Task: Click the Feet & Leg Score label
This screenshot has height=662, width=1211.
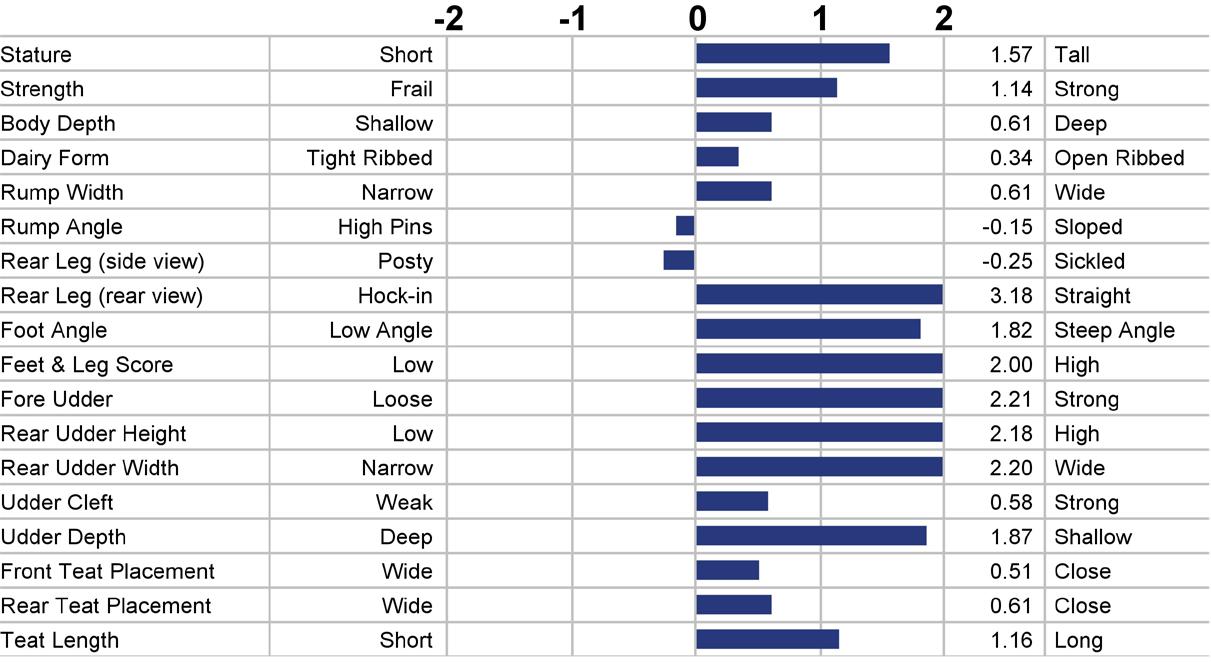Action: [87, 365]
